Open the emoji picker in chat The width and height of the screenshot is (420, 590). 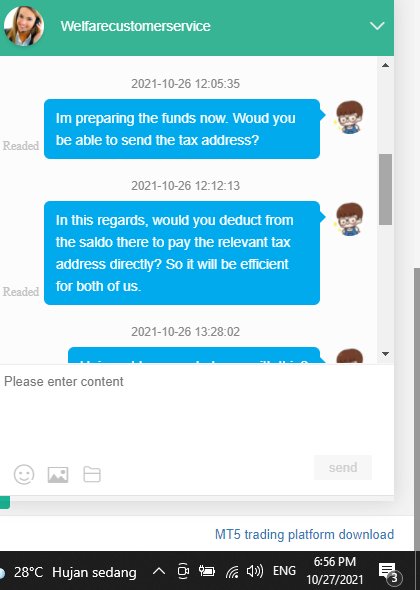(x=24, y=474)
